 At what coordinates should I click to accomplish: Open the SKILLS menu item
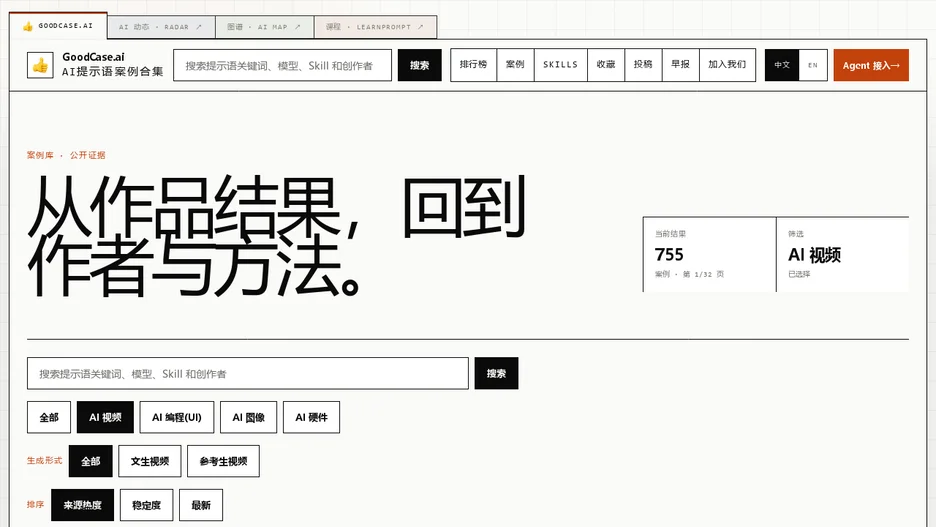click(561, 64)
